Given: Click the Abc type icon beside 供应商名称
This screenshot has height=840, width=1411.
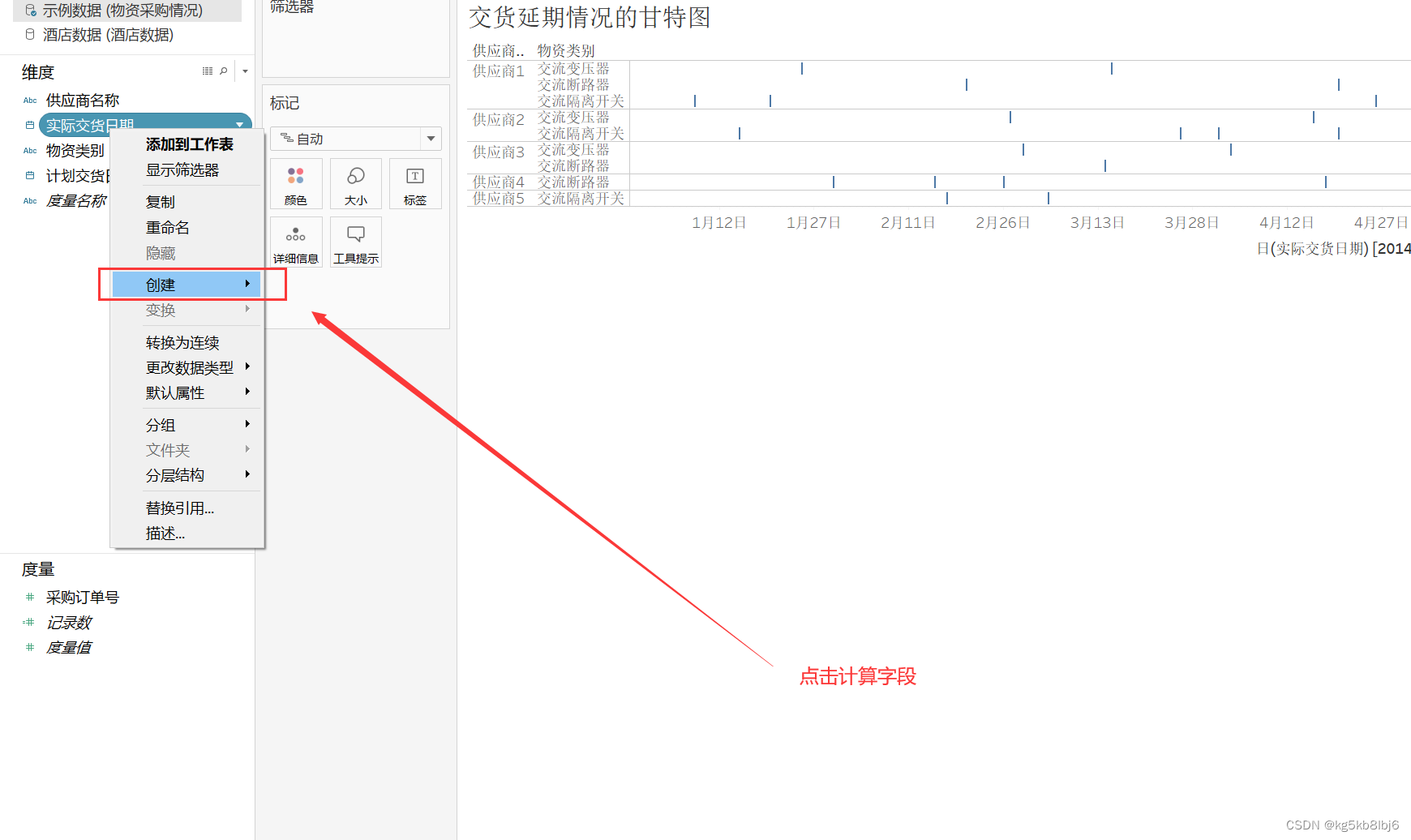Looking at the screenshot, I should point(30,101).
